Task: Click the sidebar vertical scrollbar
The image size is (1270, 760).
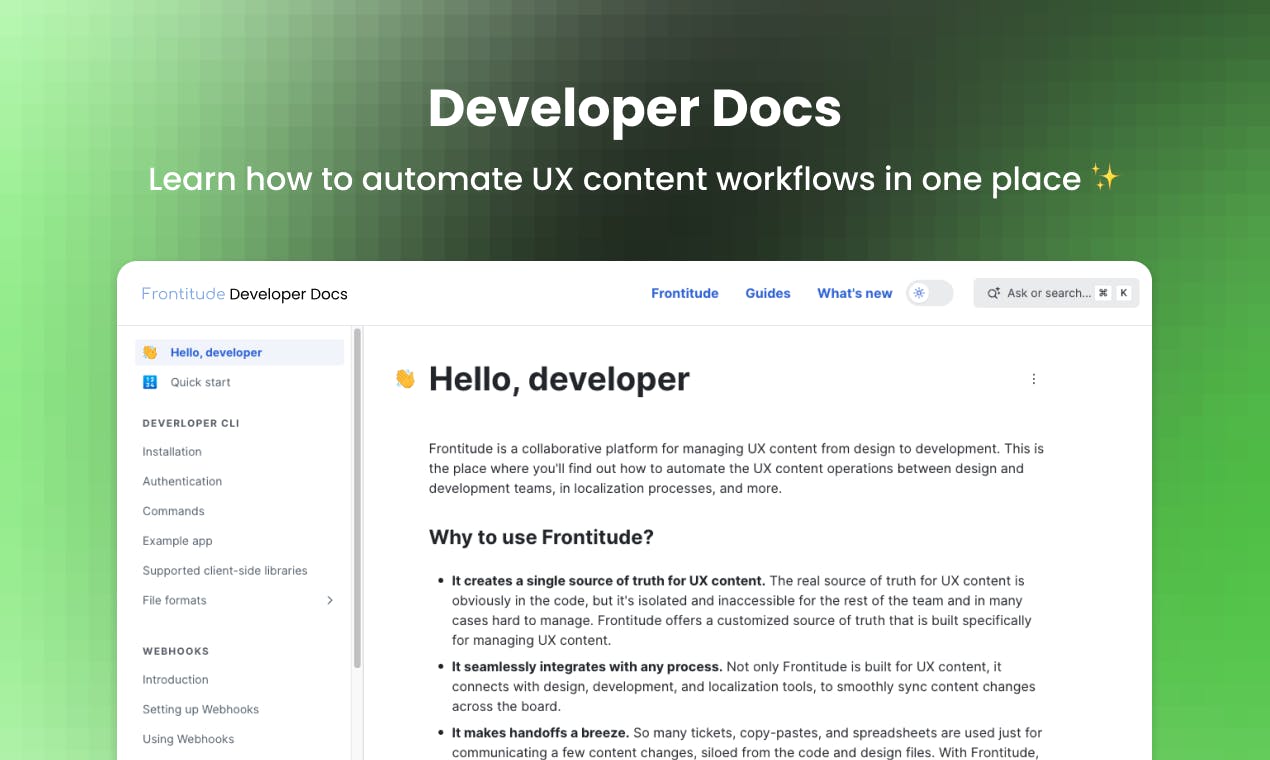Action: click(357, 498)
